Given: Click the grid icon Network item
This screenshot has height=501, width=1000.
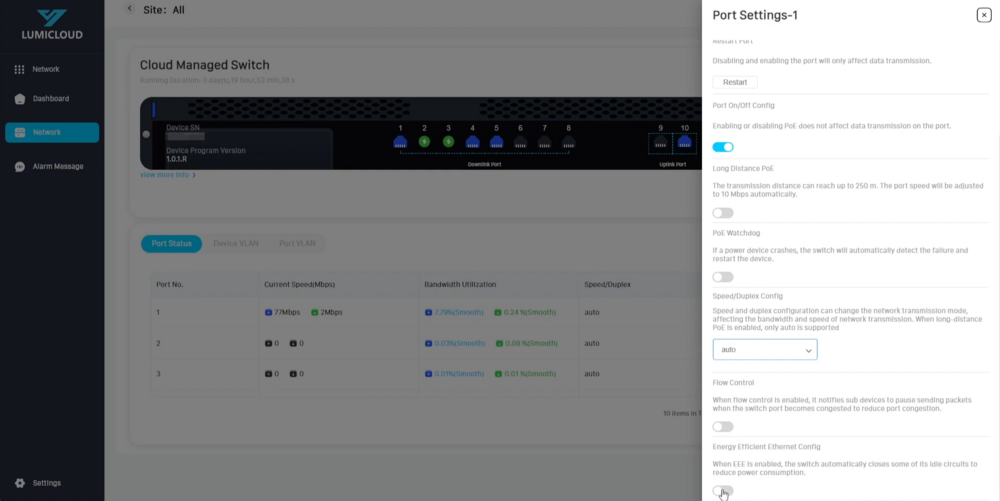Looking at the screenshot, I should (46, 69).
